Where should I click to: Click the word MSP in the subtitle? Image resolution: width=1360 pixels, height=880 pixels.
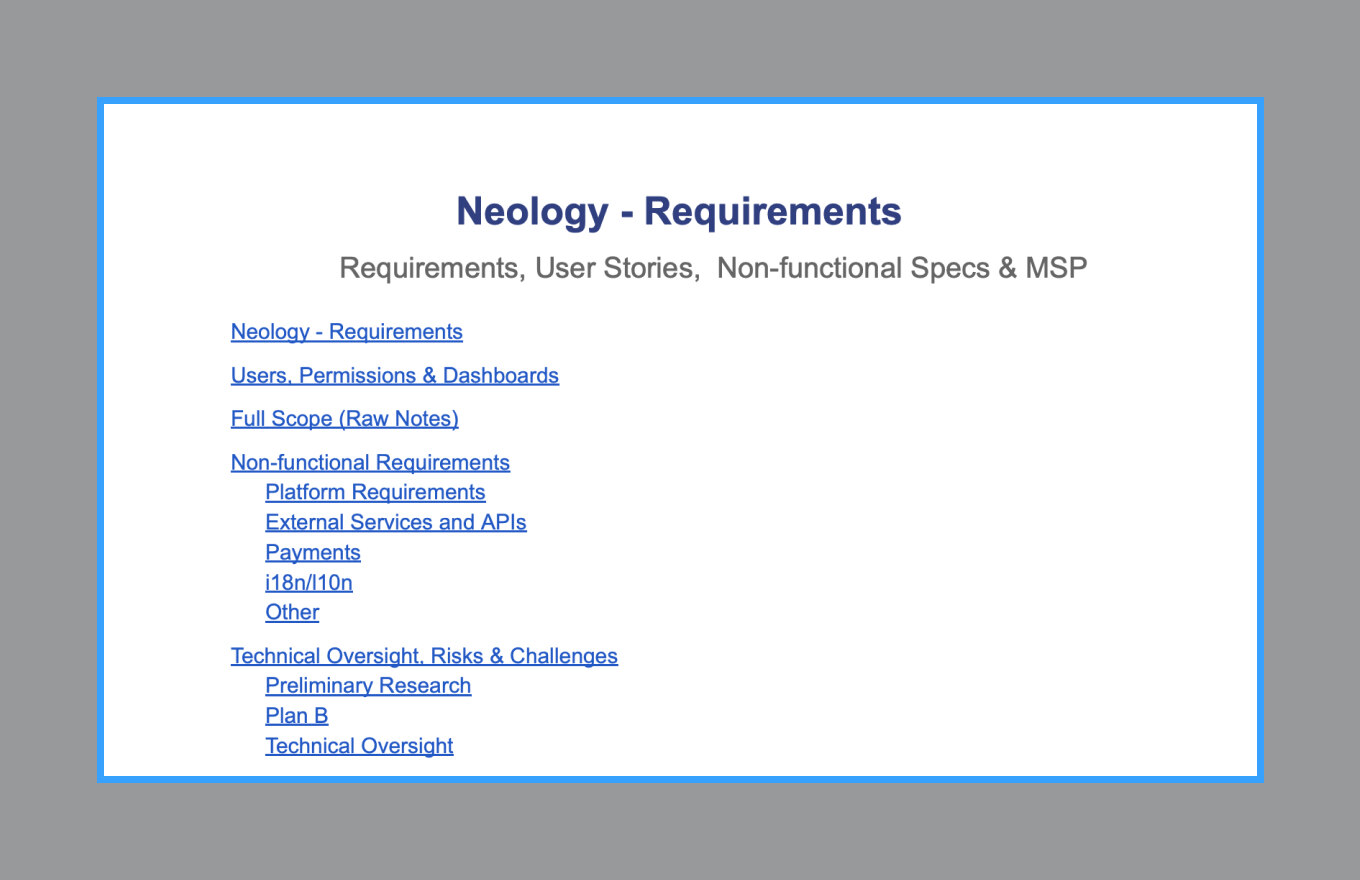[1055, 268]
